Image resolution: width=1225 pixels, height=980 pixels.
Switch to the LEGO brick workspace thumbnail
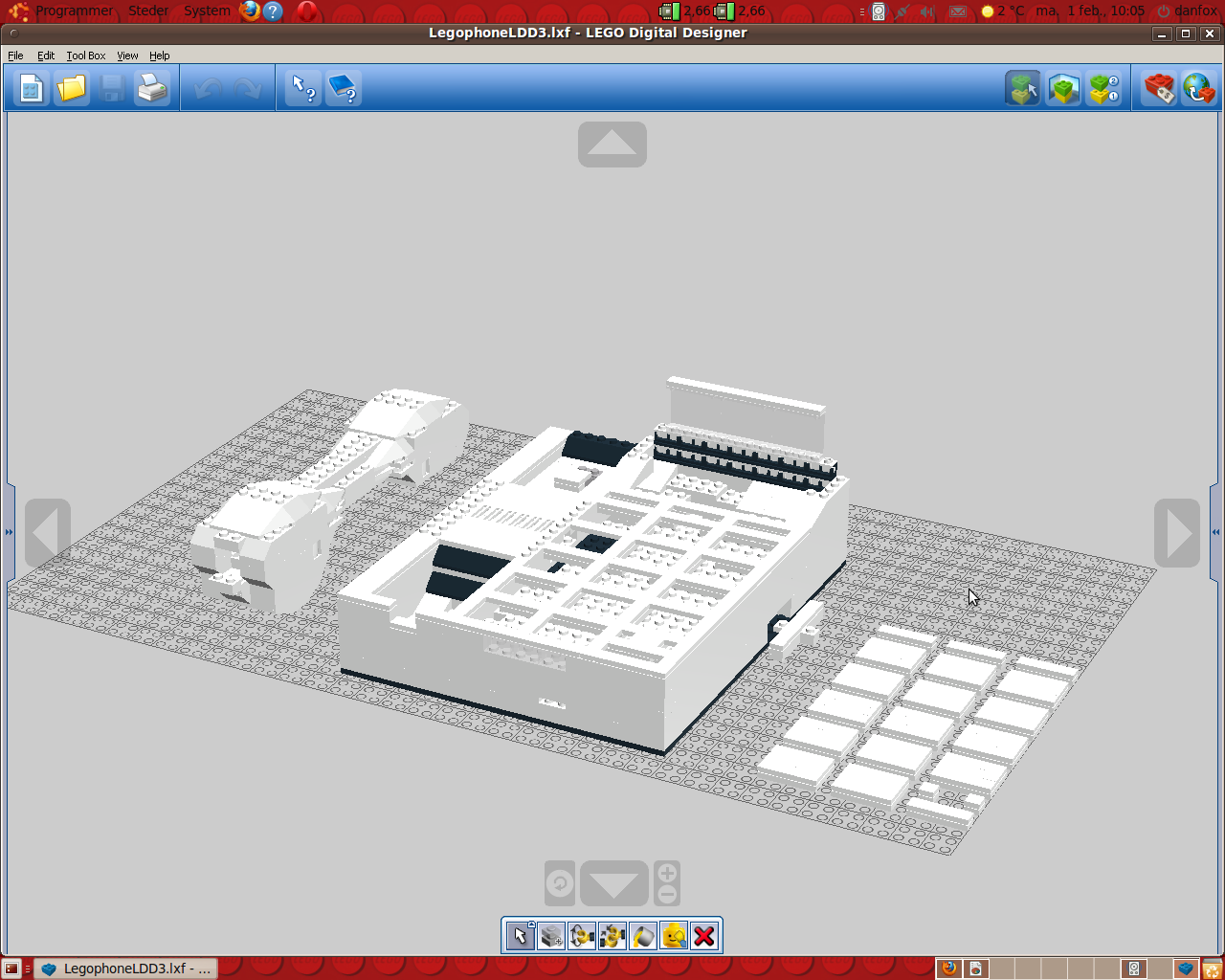[x=1186, y=969]
